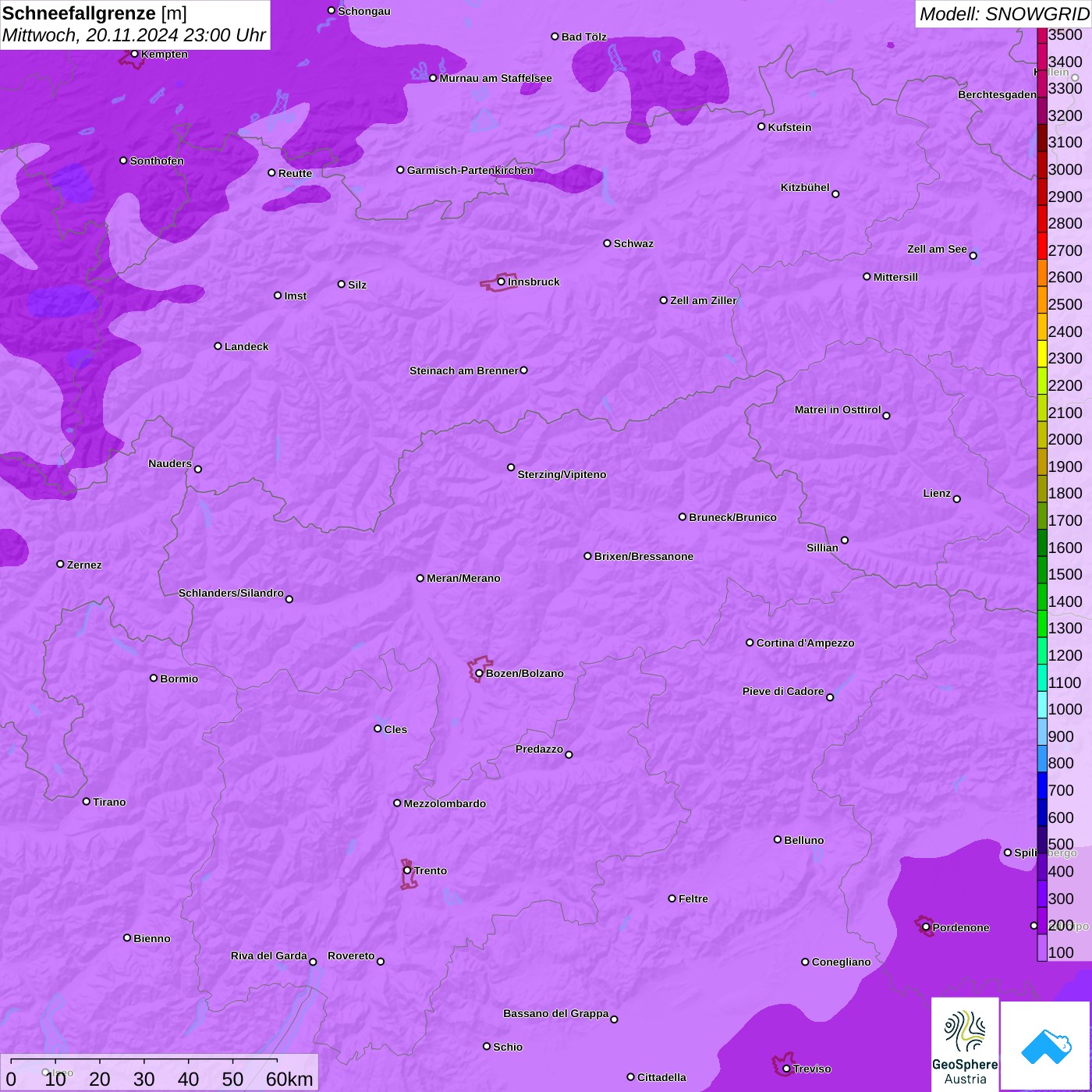Screen dimensions: 1092x1092
Task: Click the 'Riva del Garda' label
Action: click(x=269, y=955)
